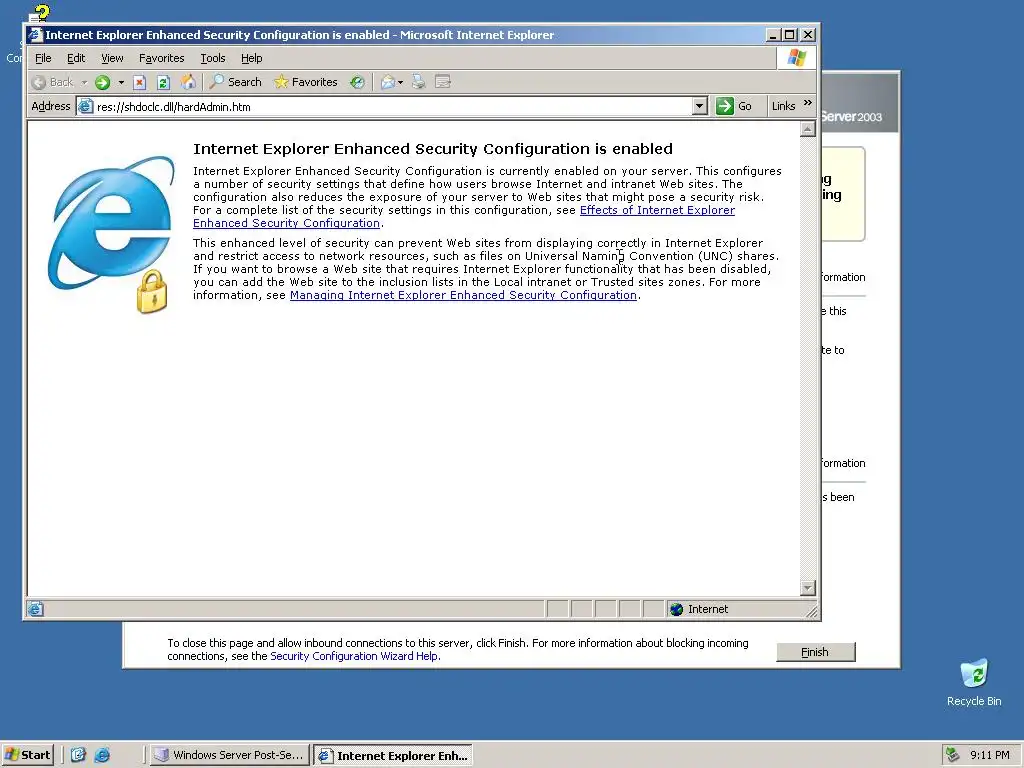The width and height of the screenshot is (1024, 768).
Task: Click Show Desktop quick launch icon
Action: point(78,755)
